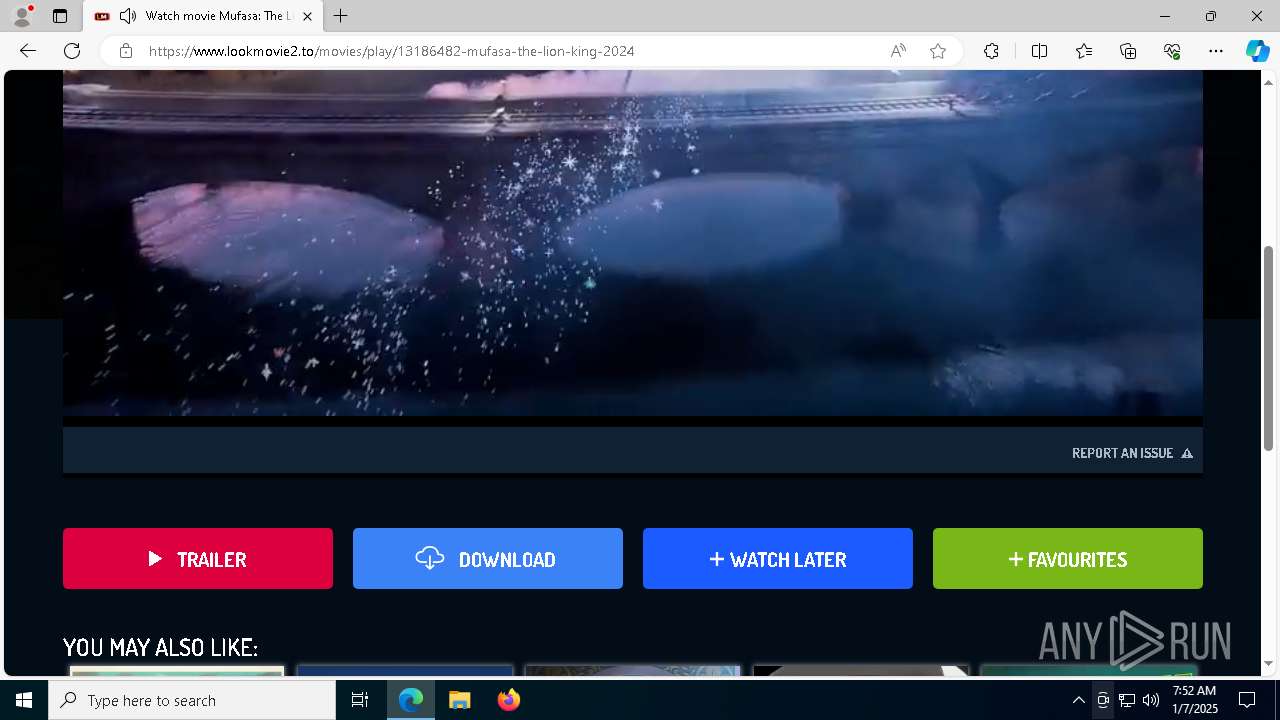Click the page vertical scrollbar thumb
This screenshot has height=720, width=1280.
click(1269, 348)
